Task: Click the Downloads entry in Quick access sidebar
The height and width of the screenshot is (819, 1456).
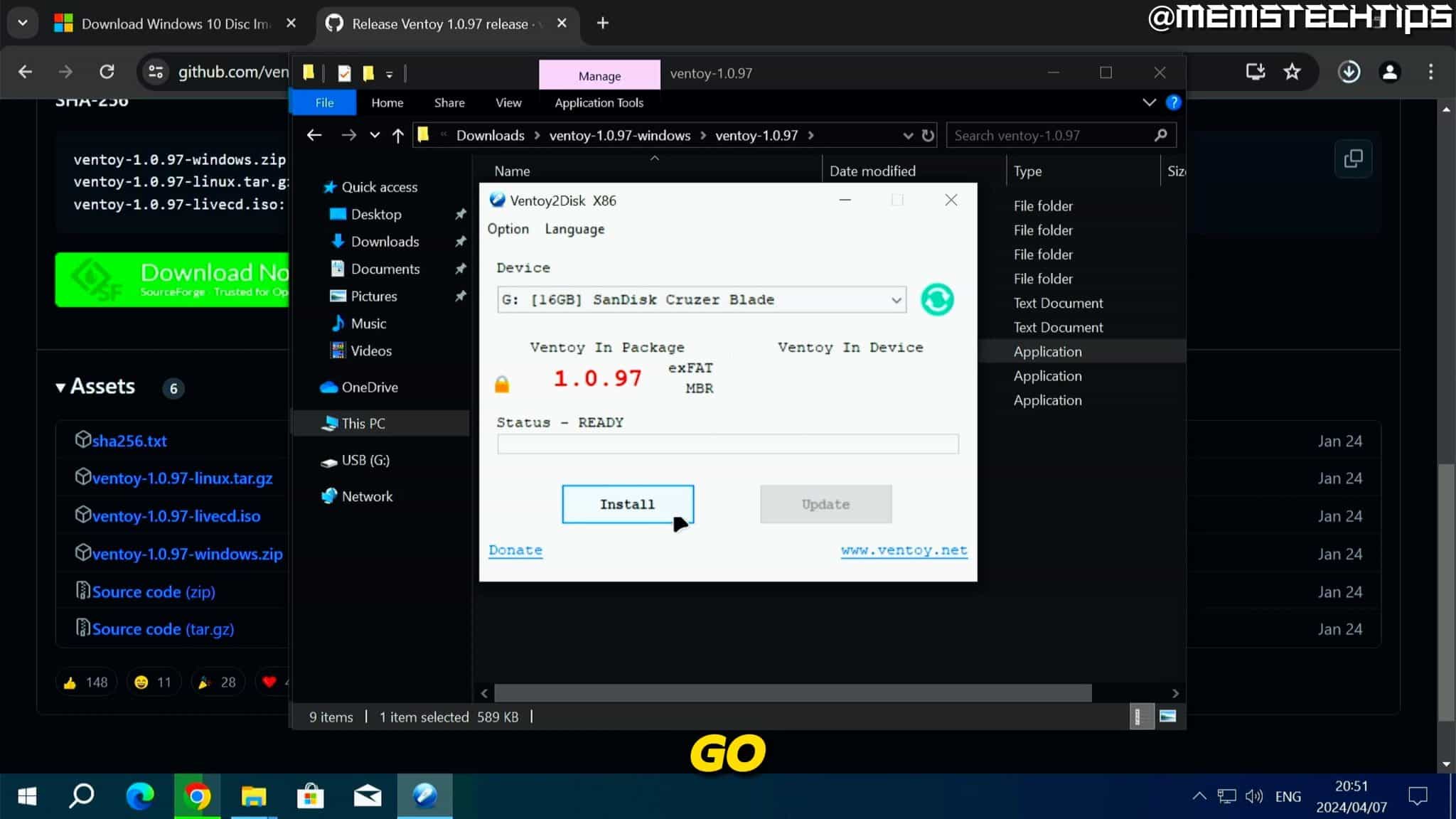Action: pyautogui.click(x=385, y=241)
